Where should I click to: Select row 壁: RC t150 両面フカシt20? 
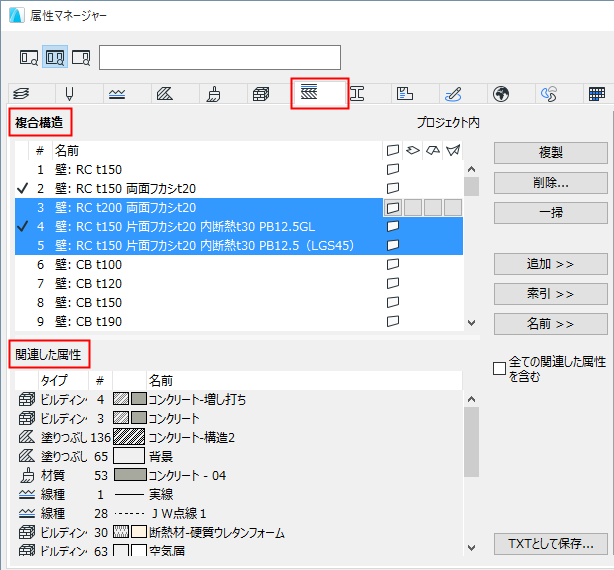click(x=239, y=189)
